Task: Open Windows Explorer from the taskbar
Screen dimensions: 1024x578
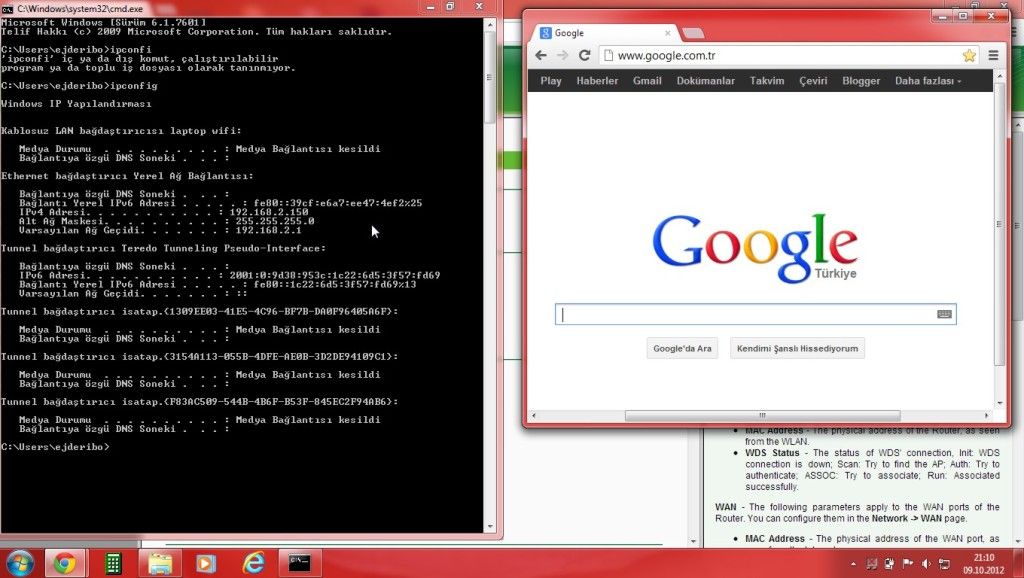Action: pos(159,563)
